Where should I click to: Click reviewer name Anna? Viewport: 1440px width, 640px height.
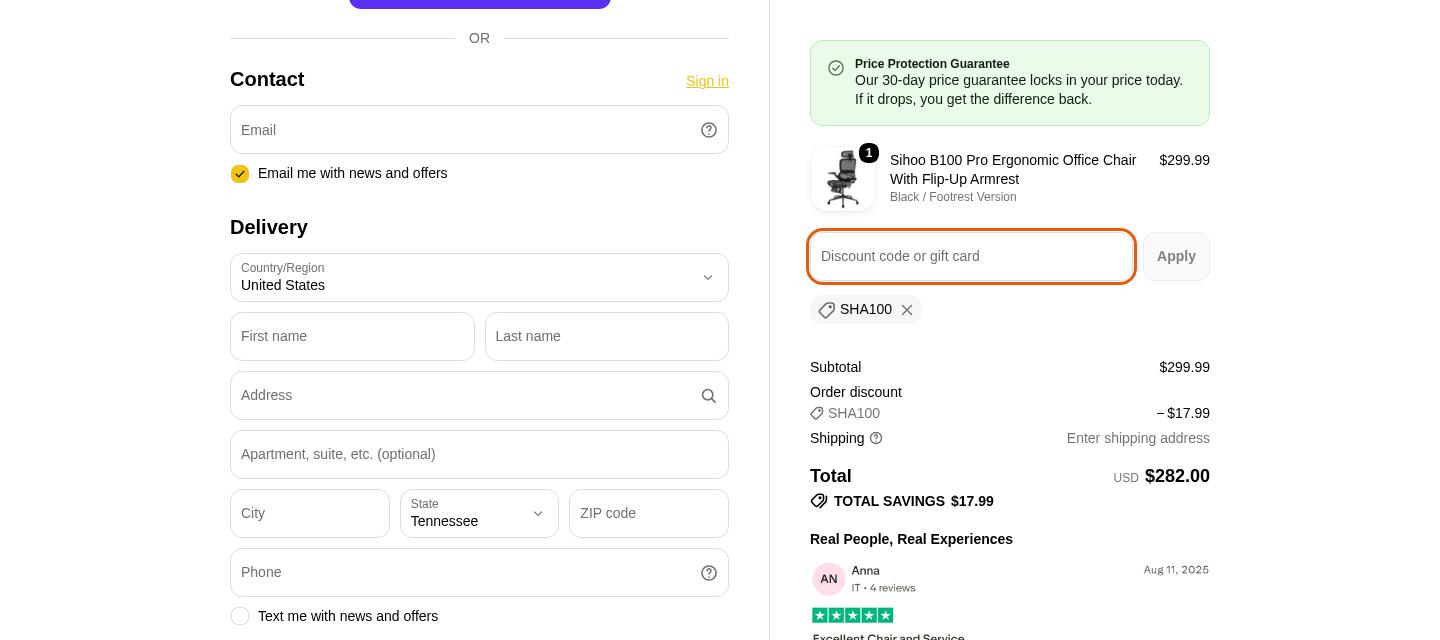pos(866,571)
